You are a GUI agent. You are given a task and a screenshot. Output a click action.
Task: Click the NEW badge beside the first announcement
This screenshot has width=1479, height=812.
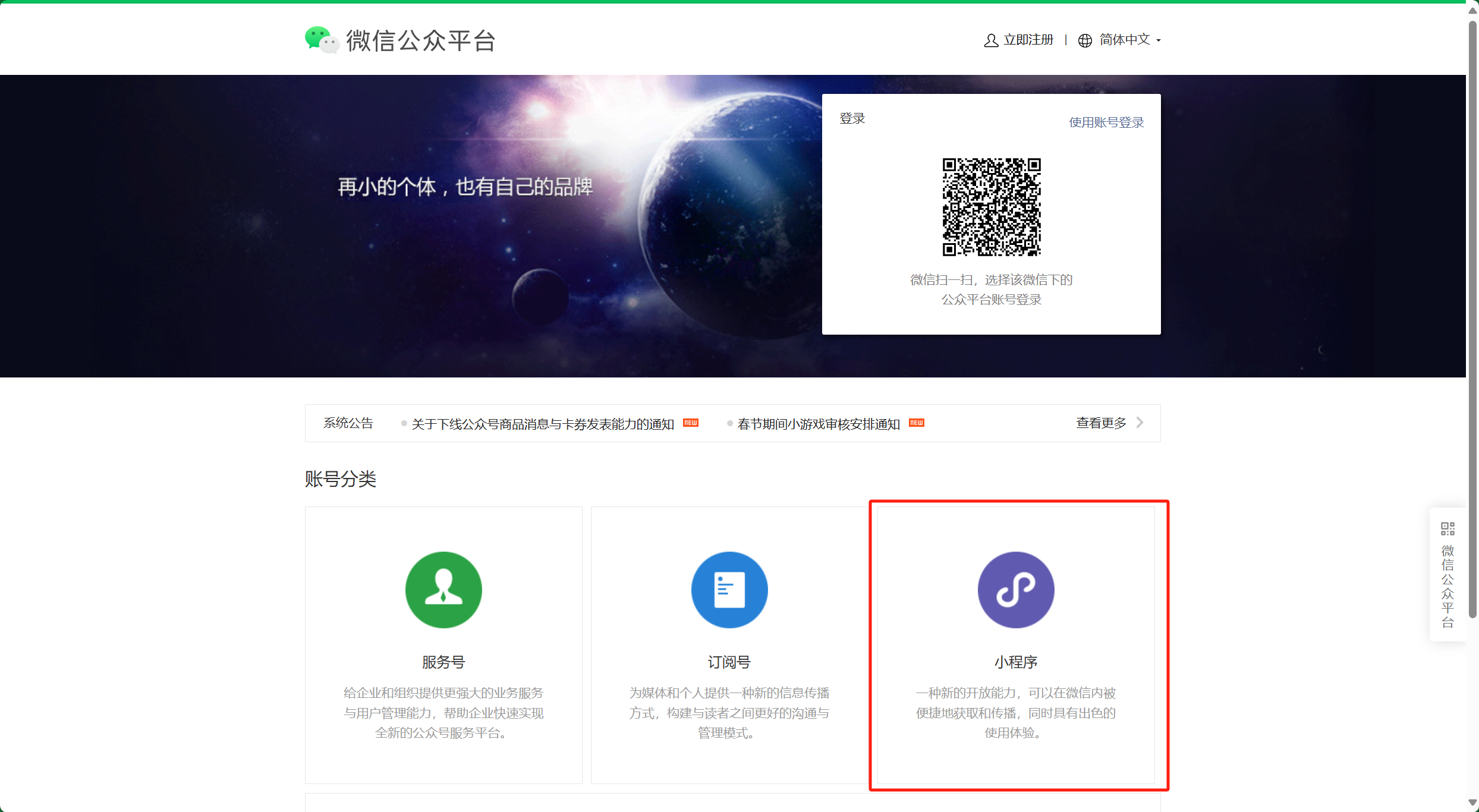690,423
